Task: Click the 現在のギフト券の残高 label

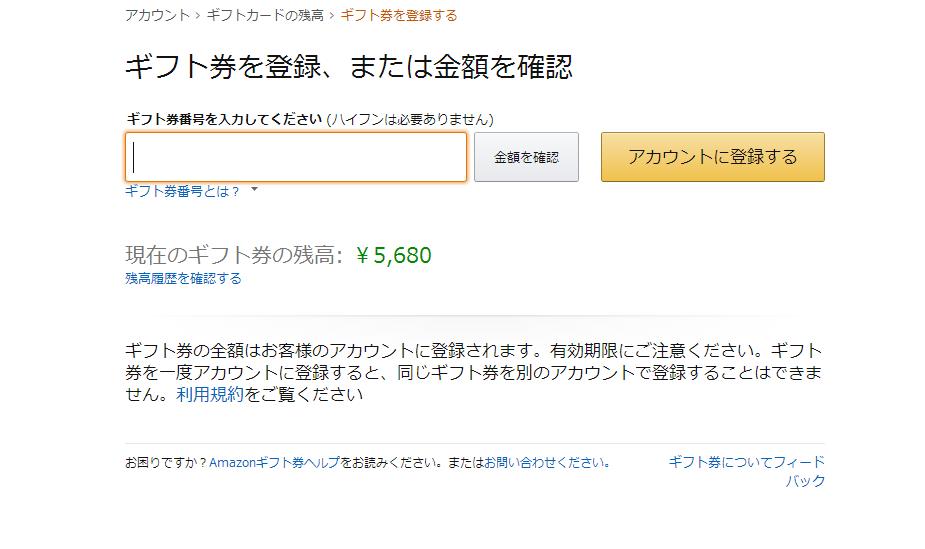Action: click(x=234, y=256)
